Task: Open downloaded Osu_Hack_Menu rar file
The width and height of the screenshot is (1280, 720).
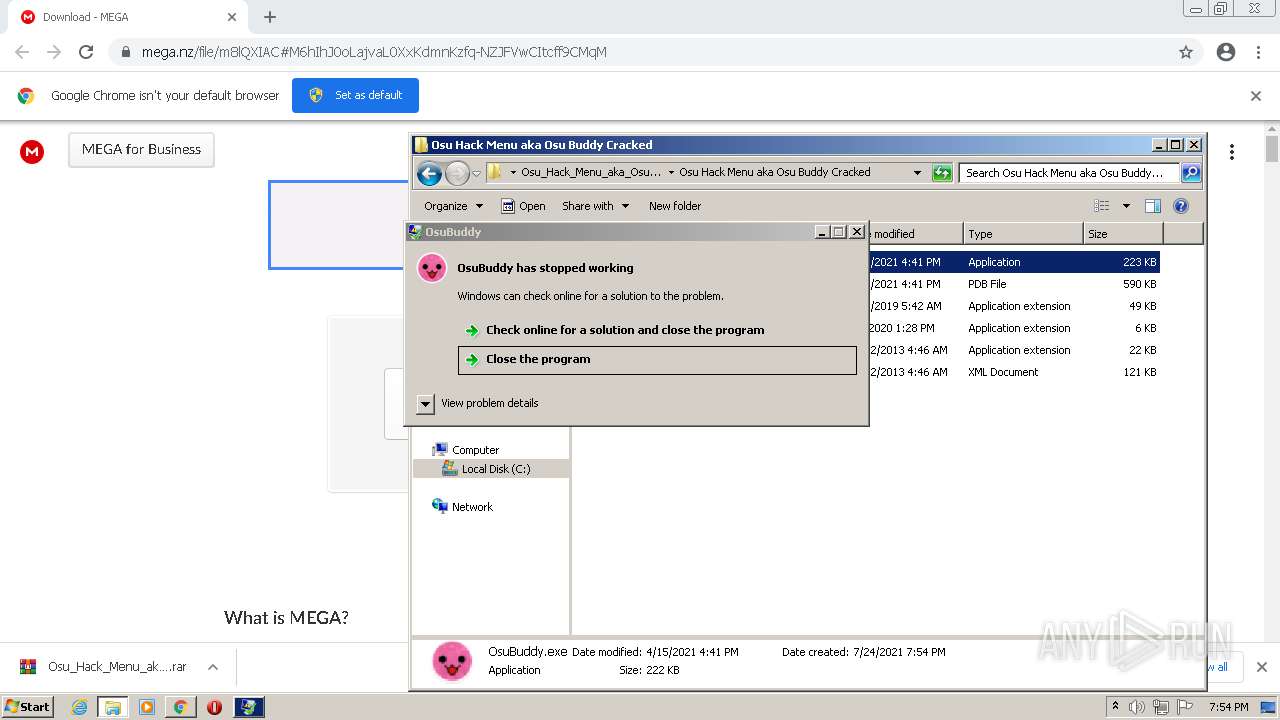Action: coord(105,667)
